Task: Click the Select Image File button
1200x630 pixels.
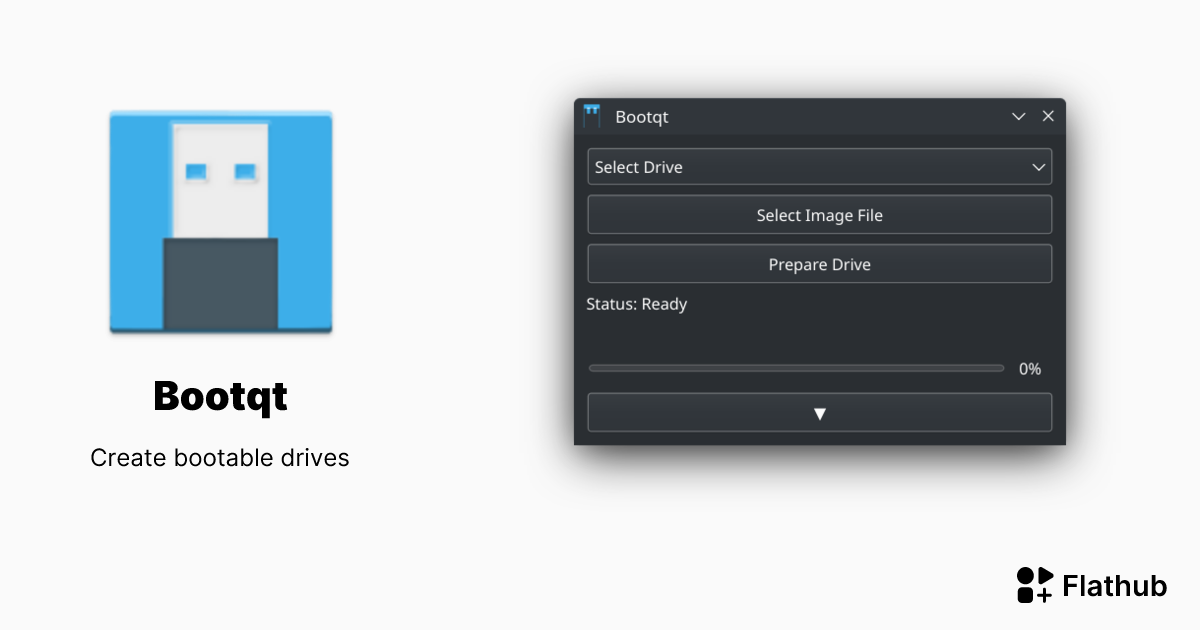Action: coord(819,214)
